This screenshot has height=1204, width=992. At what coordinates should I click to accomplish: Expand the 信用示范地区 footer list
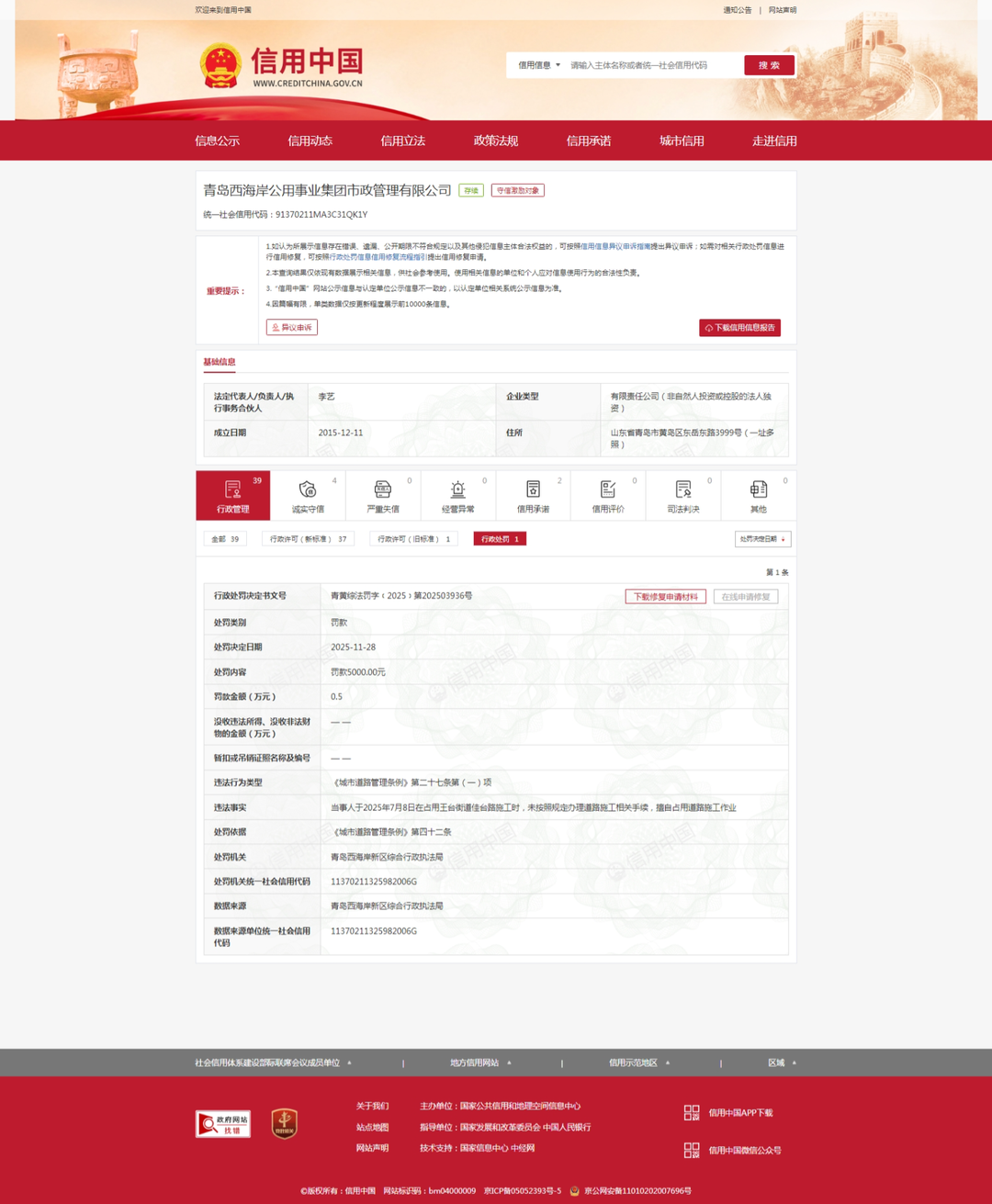click(639, 1063)
